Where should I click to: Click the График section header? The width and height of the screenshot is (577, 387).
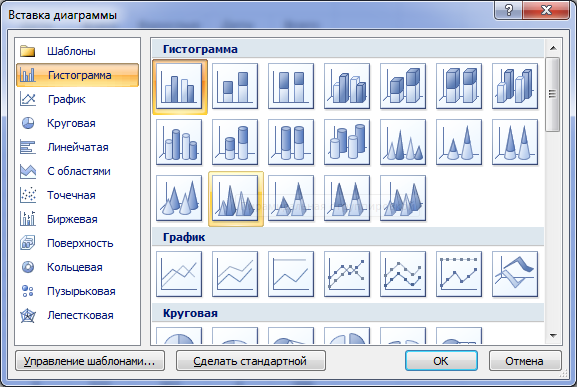348,237
